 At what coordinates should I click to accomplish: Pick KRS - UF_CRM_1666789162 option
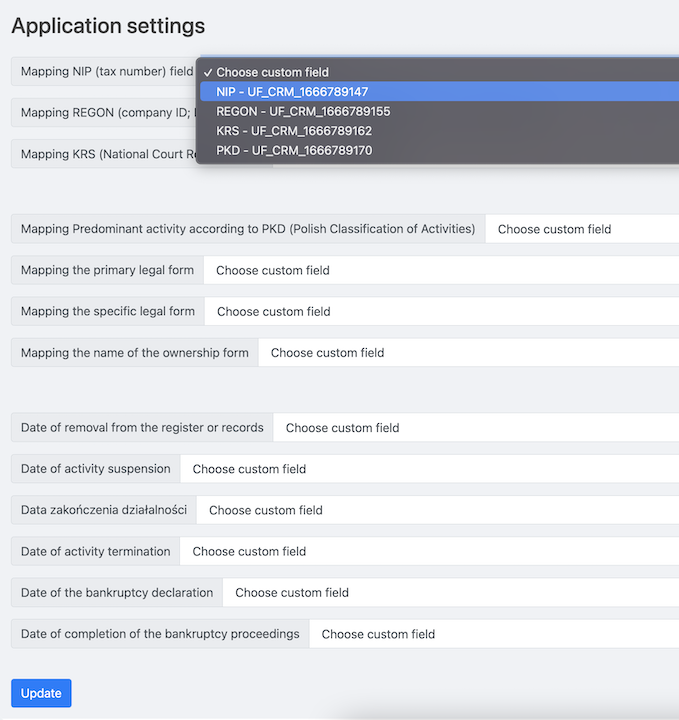coord(294,131)
